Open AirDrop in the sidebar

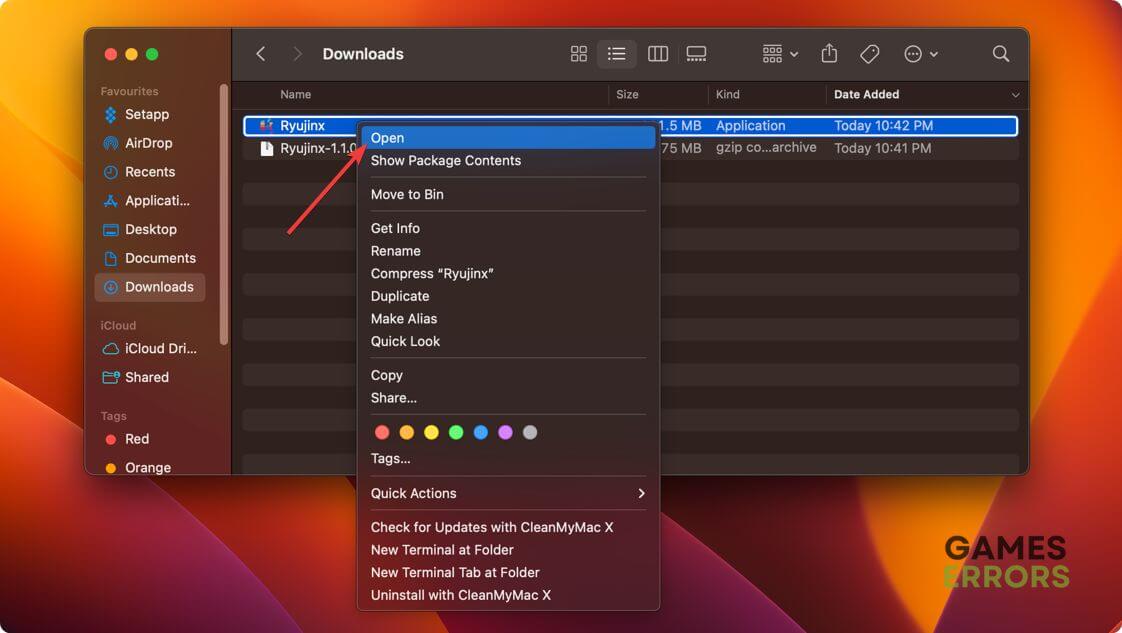(148, 143)
